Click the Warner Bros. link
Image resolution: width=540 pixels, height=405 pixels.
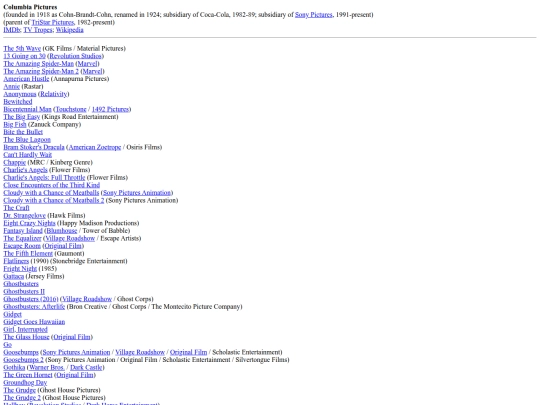pos(47,367)
